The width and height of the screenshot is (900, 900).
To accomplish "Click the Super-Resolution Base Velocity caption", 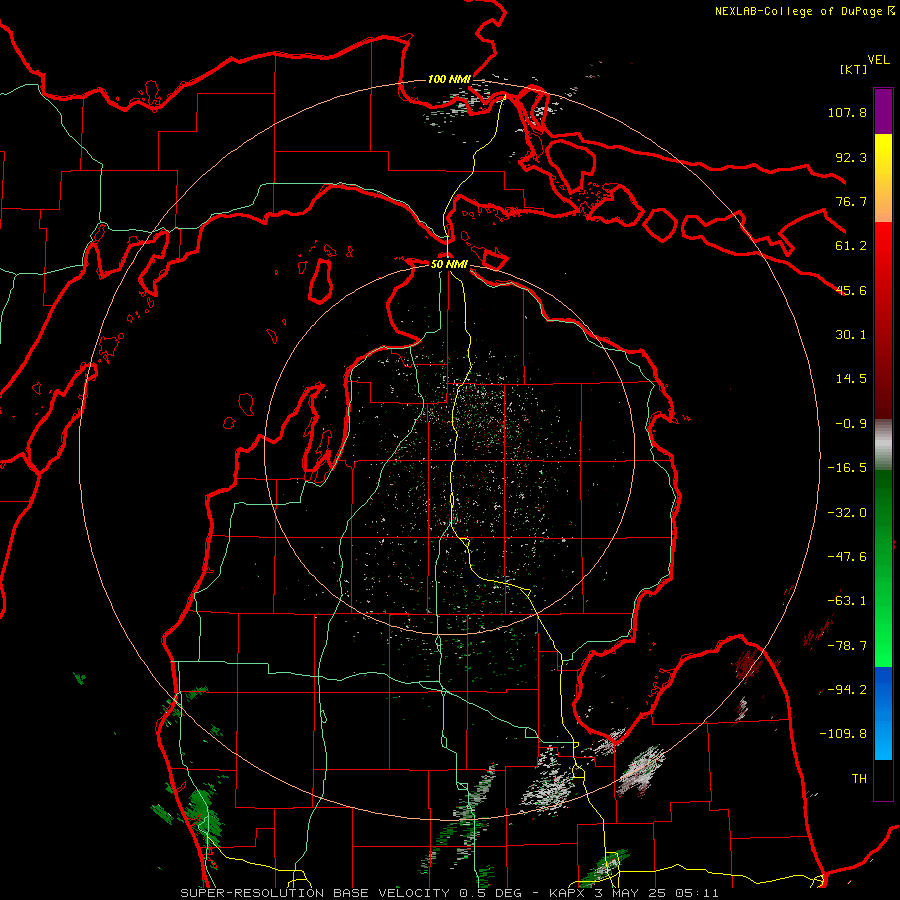I will coord(449,893).
